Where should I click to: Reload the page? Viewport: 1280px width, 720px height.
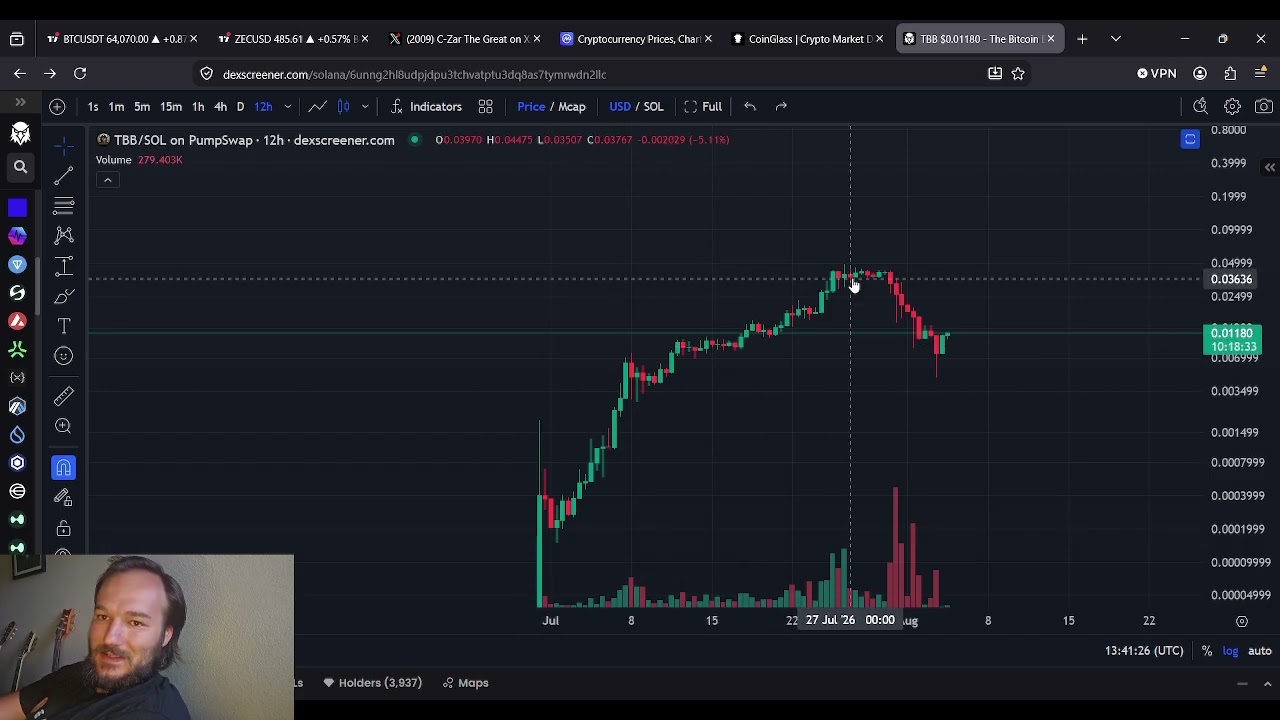pos(80,73)
